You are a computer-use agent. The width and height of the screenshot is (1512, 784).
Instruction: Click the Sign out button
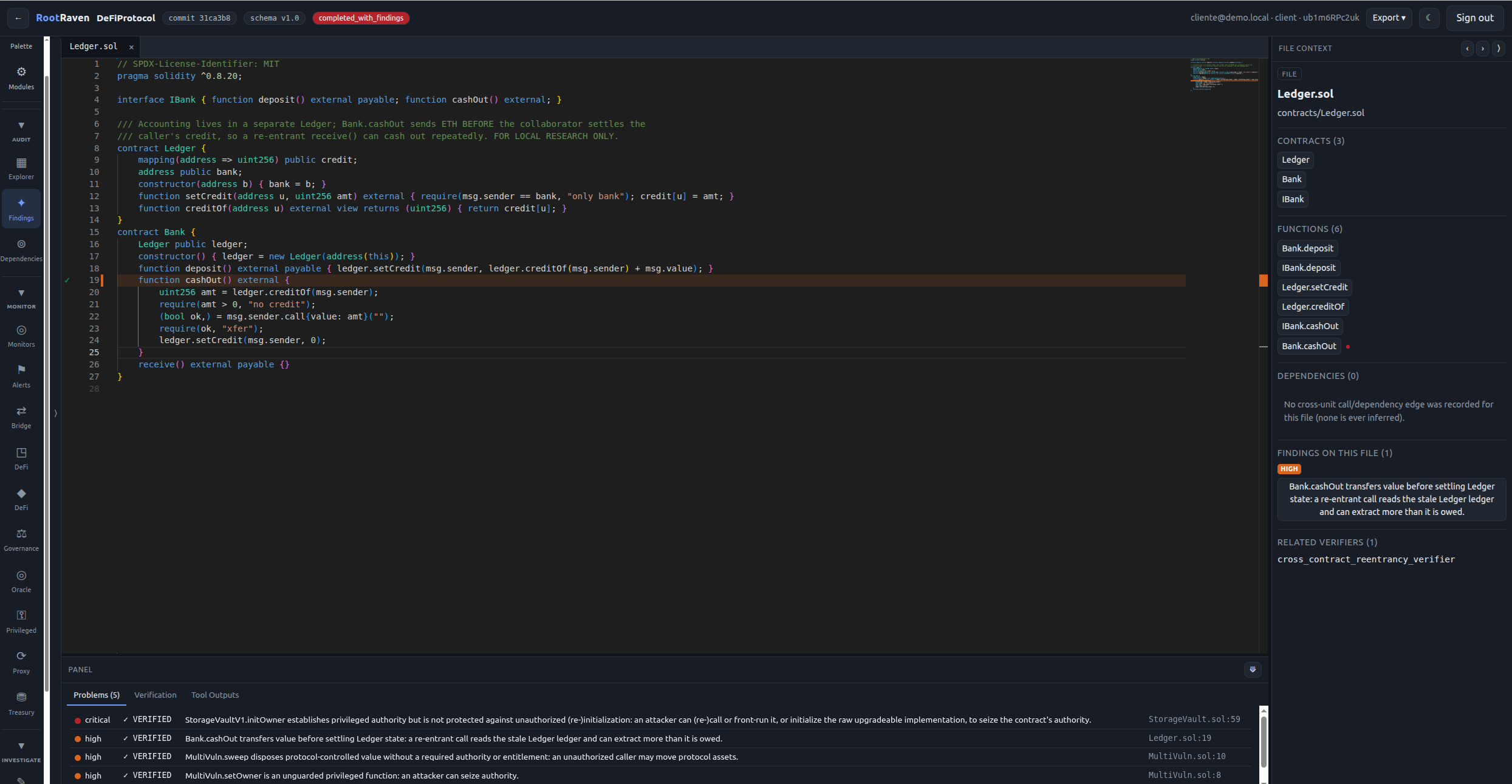tap(1474, 18)
